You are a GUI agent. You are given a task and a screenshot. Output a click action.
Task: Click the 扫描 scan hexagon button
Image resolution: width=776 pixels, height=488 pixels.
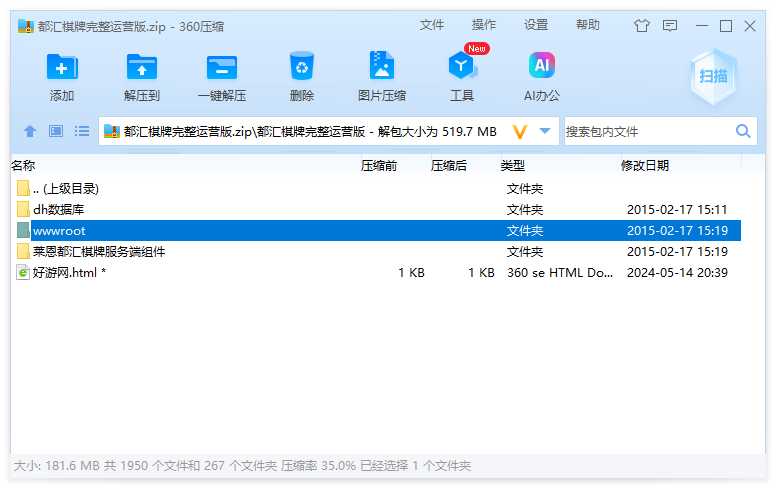tap(713, 77)
